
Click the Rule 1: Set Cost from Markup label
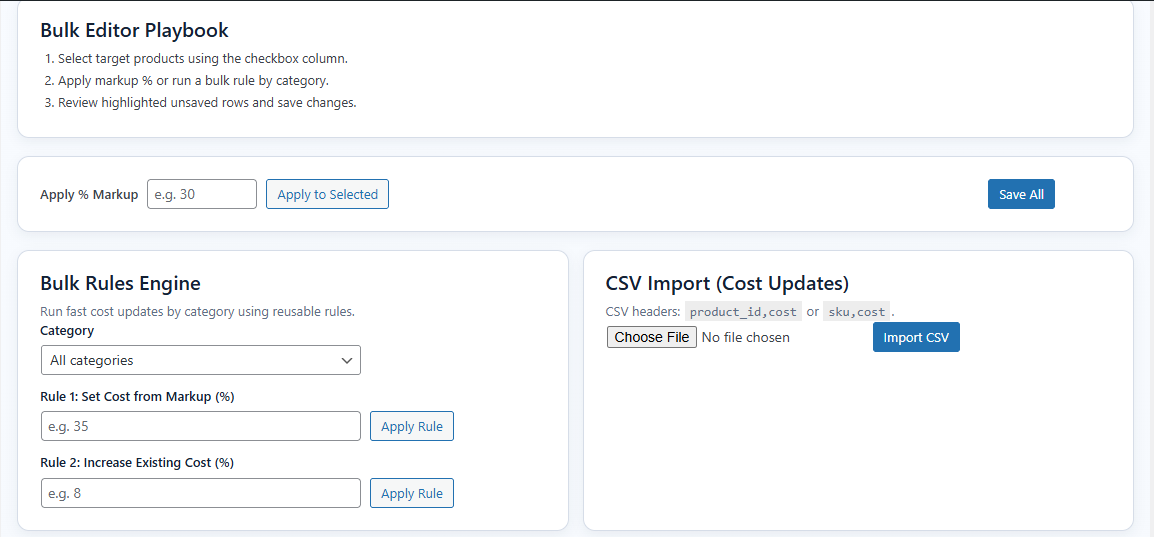(x=137, y=396)
